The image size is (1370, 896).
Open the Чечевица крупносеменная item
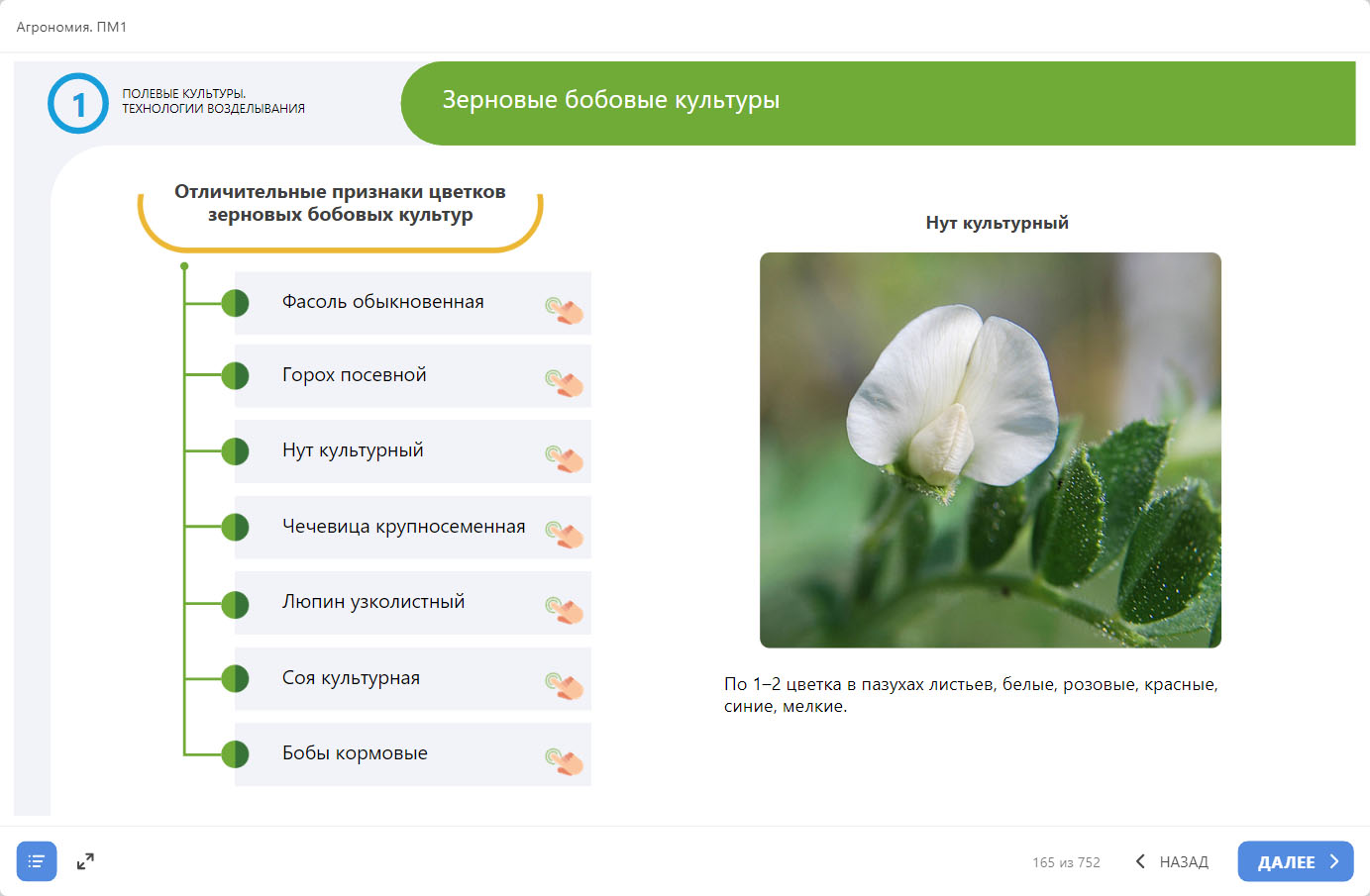click(x=403, y=527)
